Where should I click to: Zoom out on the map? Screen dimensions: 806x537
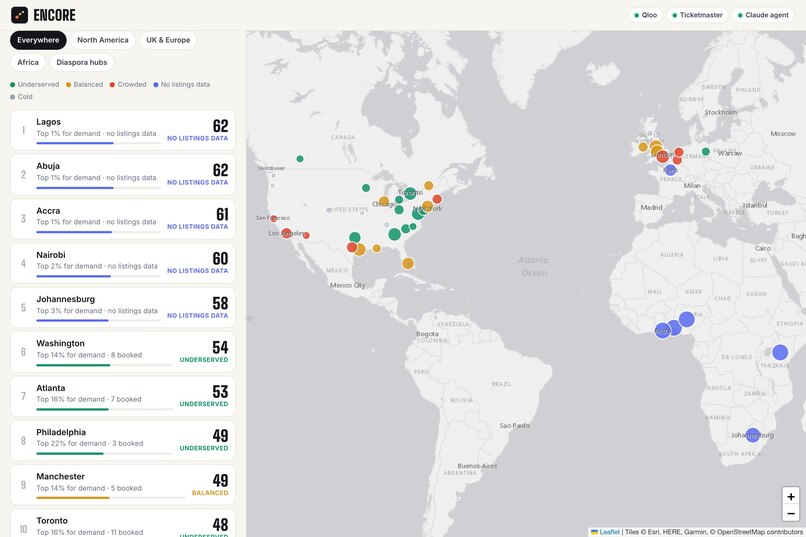coord(791,513)
